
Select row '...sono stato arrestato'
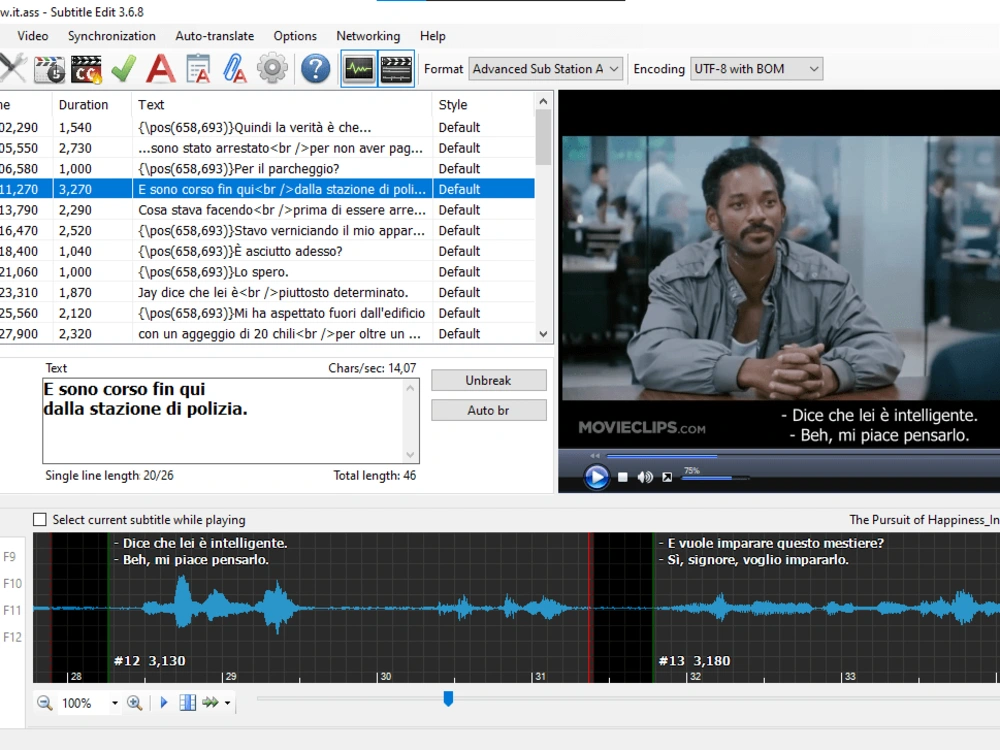click(x=267, y=148)
